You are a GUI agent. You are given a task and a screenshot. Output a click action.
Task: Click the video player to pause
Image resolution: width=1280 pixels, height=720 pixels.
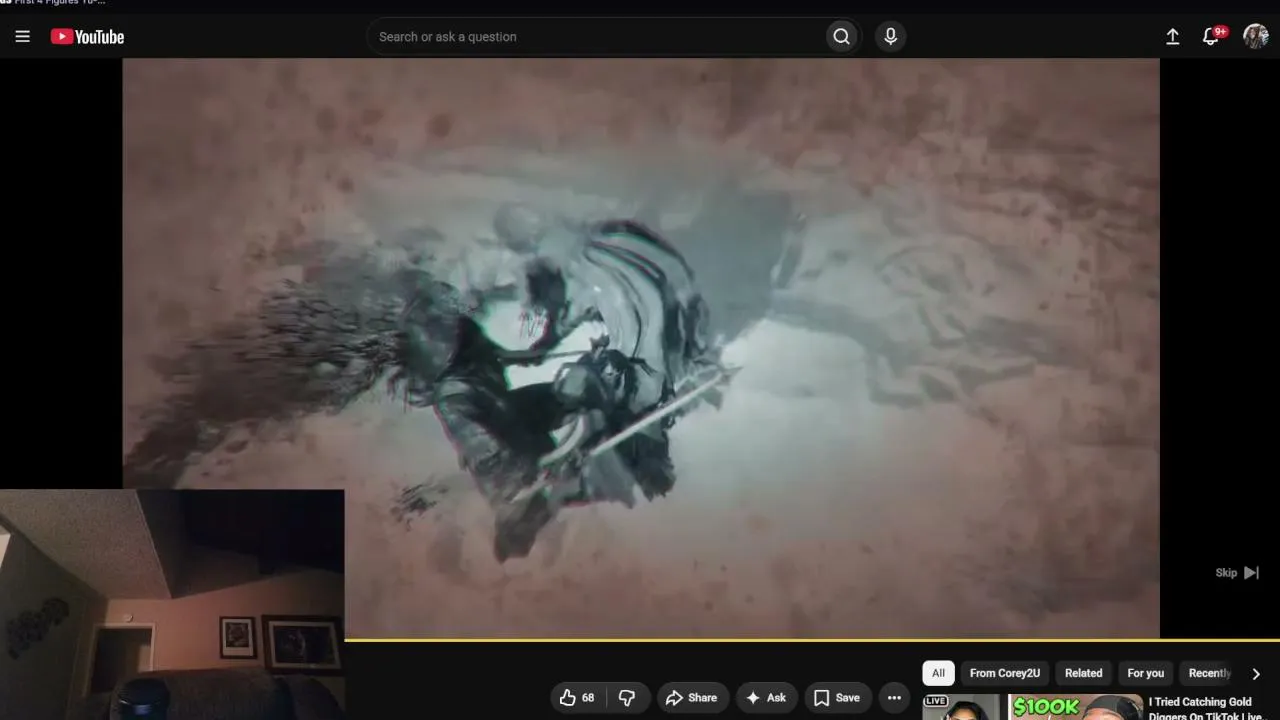tap(640, 348)
